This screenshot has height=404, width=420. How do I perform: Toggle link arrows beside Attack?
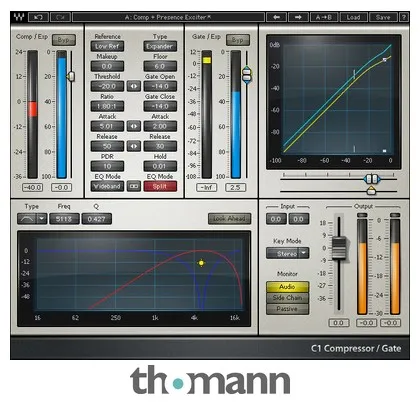click(134, 126)
